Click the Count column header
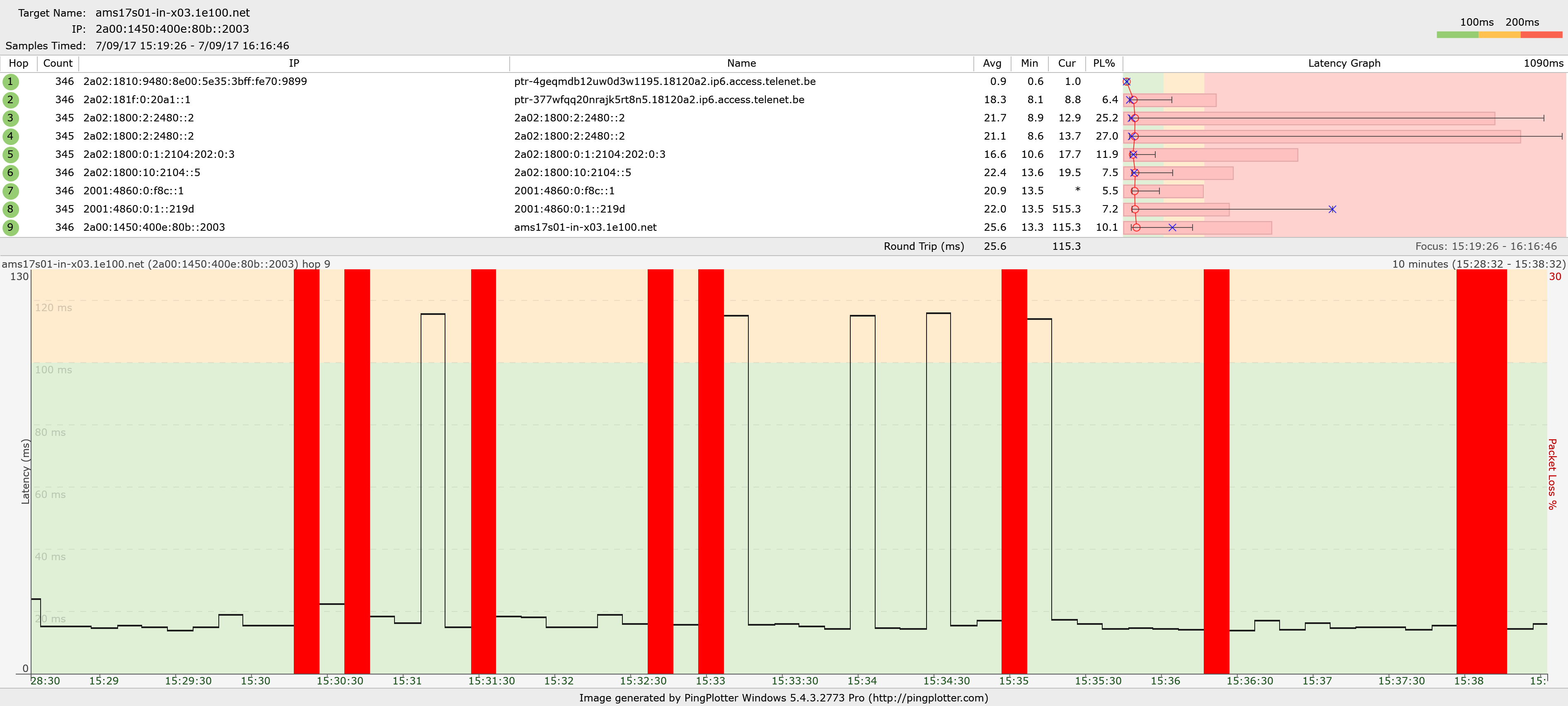The width and height of the screenshot is (1568, 706). [x=58, y=63]
